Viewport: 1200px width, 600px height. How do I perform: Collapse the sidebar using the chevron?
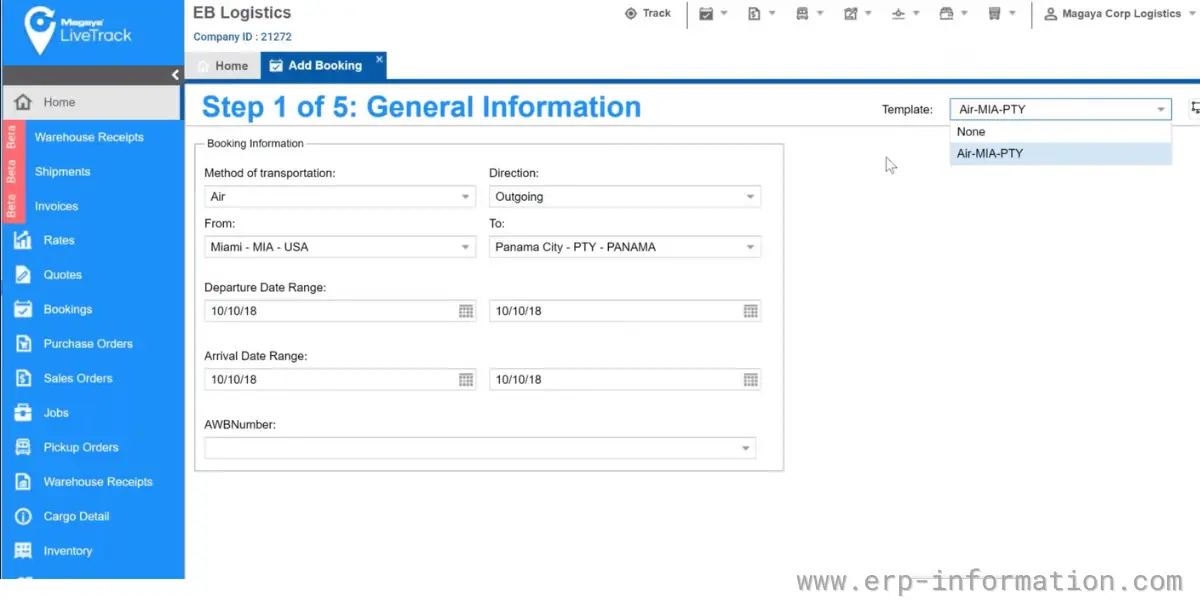click(175, 75)
